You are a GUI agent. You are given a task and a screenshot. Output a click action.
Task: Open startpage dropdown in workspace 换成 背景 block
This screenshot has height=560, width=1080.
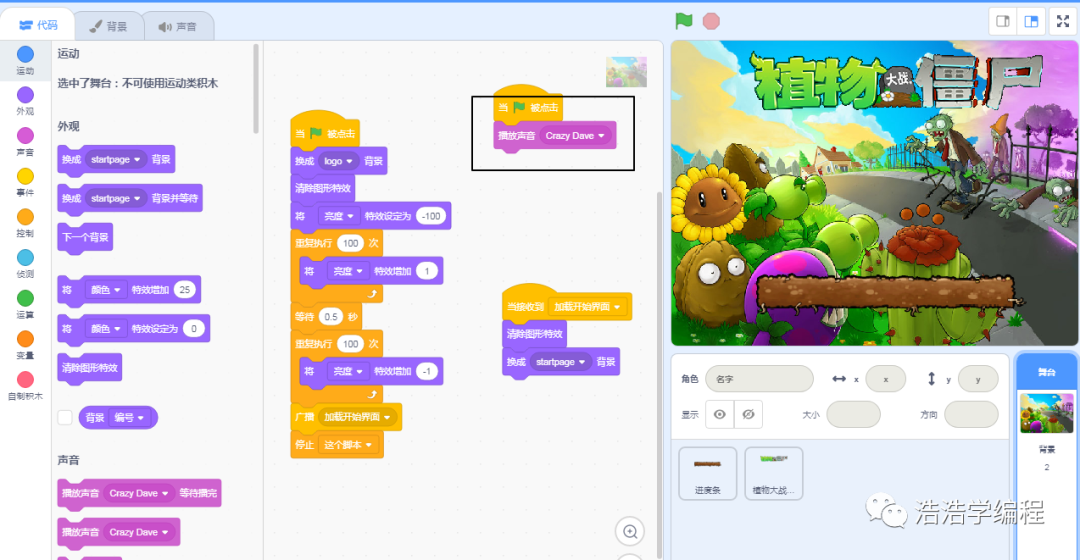[x=561, y=362]
